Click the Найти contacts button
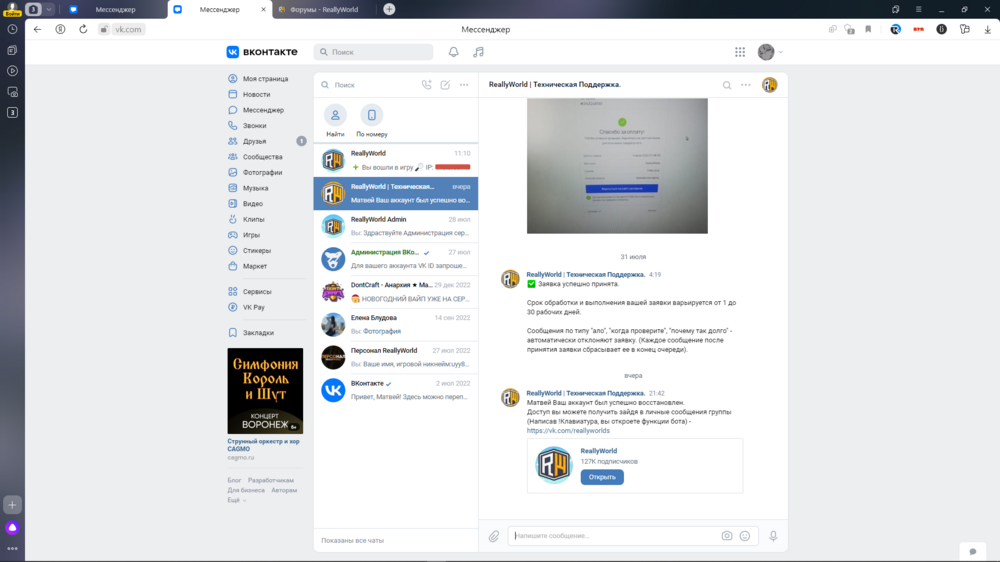Image resolution: width=1000 pixels, height=562 pixels. (x=335, y=121)
